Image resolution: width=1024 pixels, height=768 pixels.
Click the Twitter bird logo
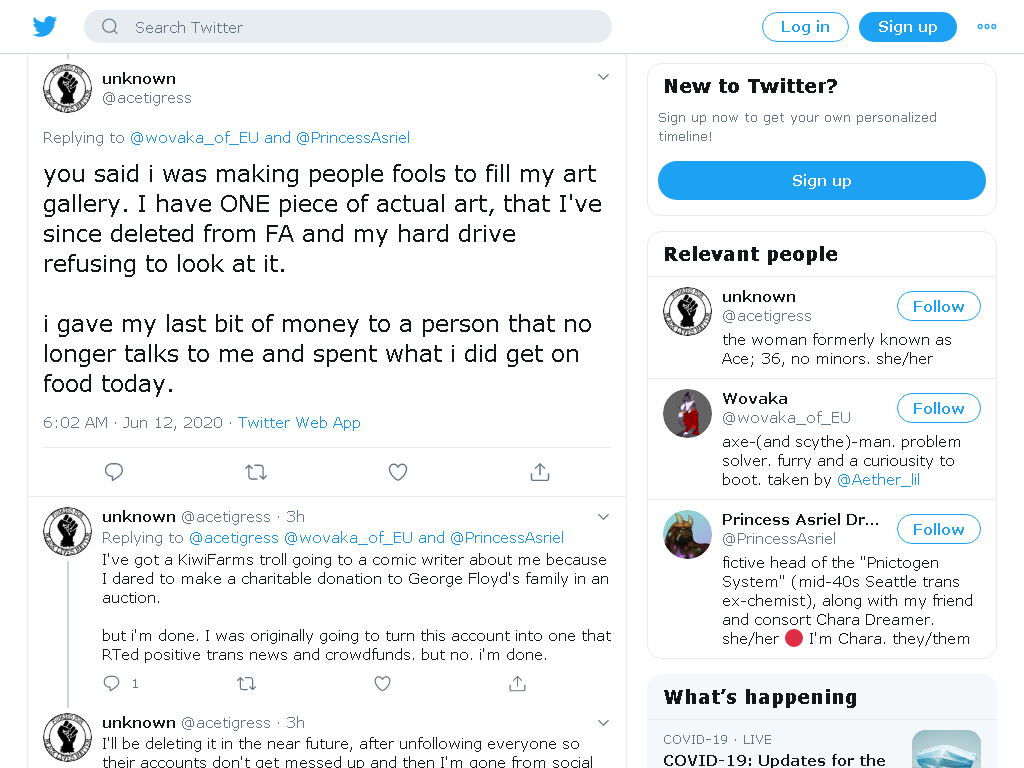click(44, 27)
